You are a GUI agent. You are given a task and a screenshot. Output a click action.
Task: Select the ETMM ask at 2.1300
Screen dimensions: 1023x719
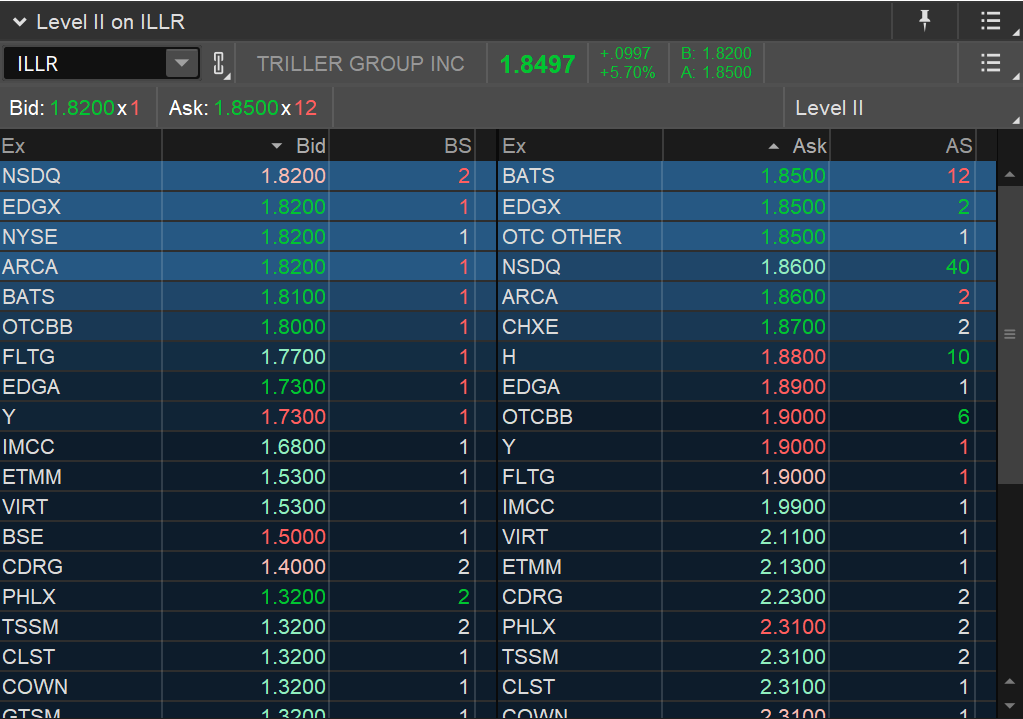pyautogui.click(x=747, y=566)
